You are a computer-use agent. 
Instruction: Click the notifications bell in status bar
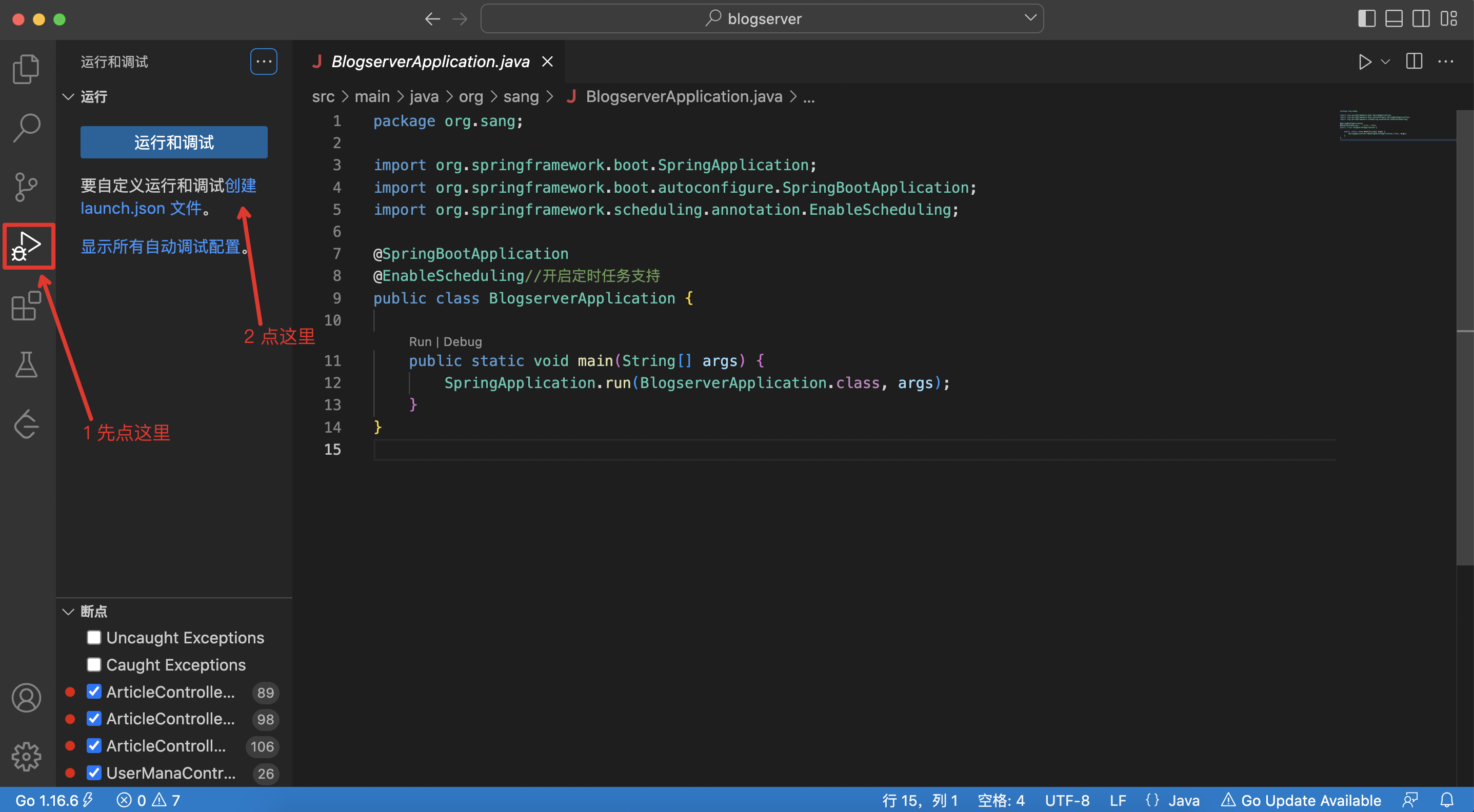coord(1447,800)
